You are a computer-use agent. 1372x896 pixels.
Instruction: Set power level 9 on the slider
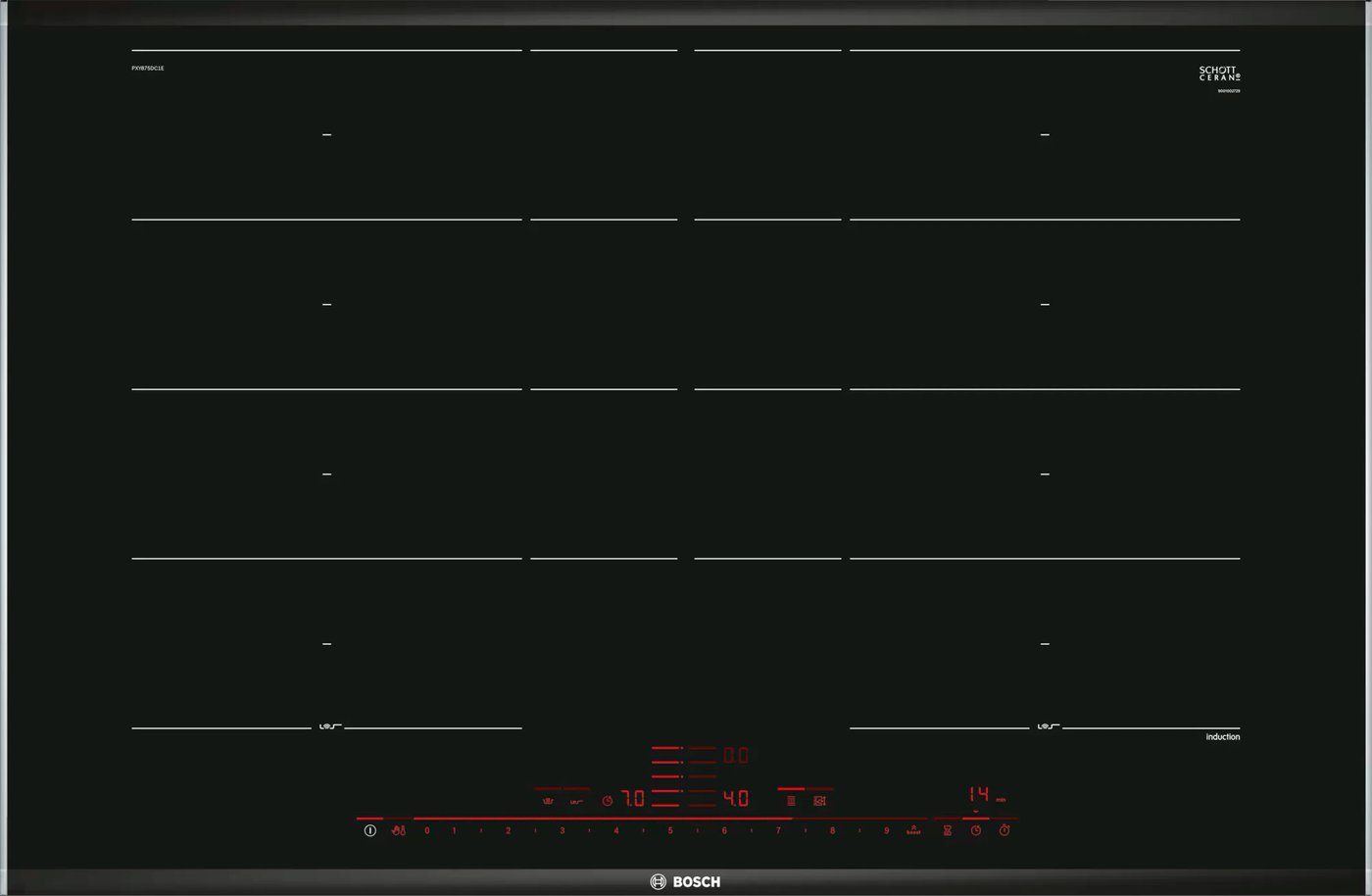(x=886, y=830)
